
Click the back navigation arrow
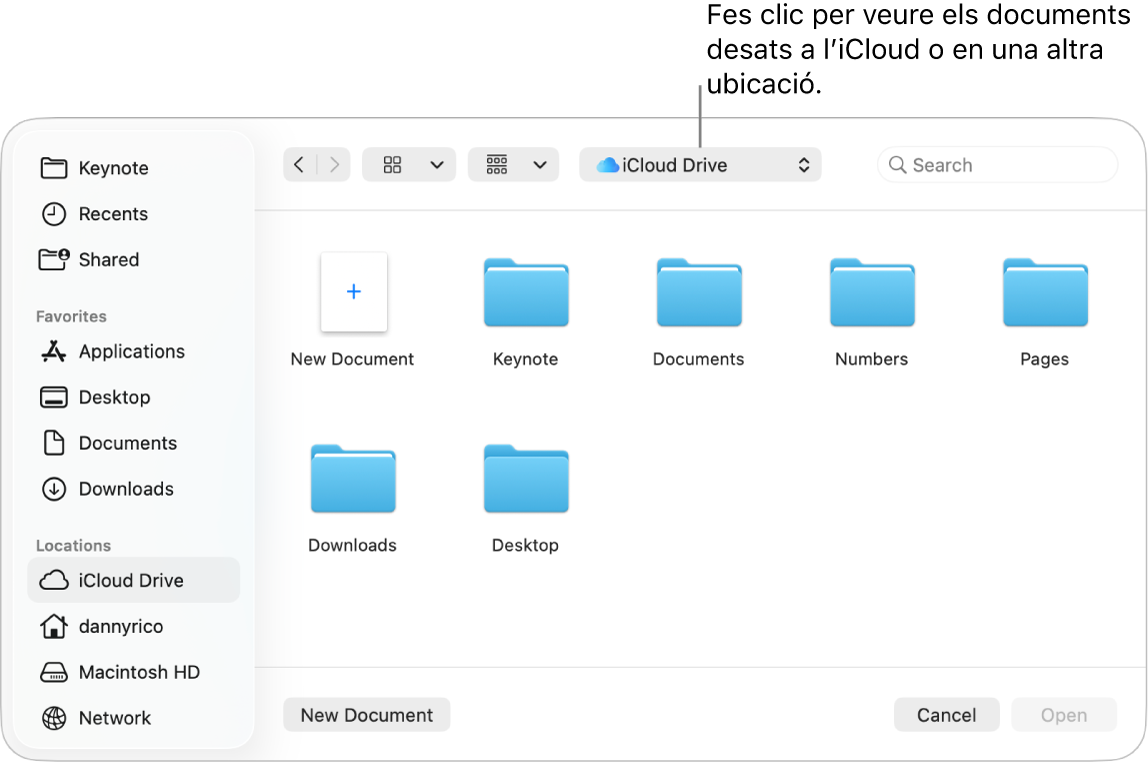point(300,164)
